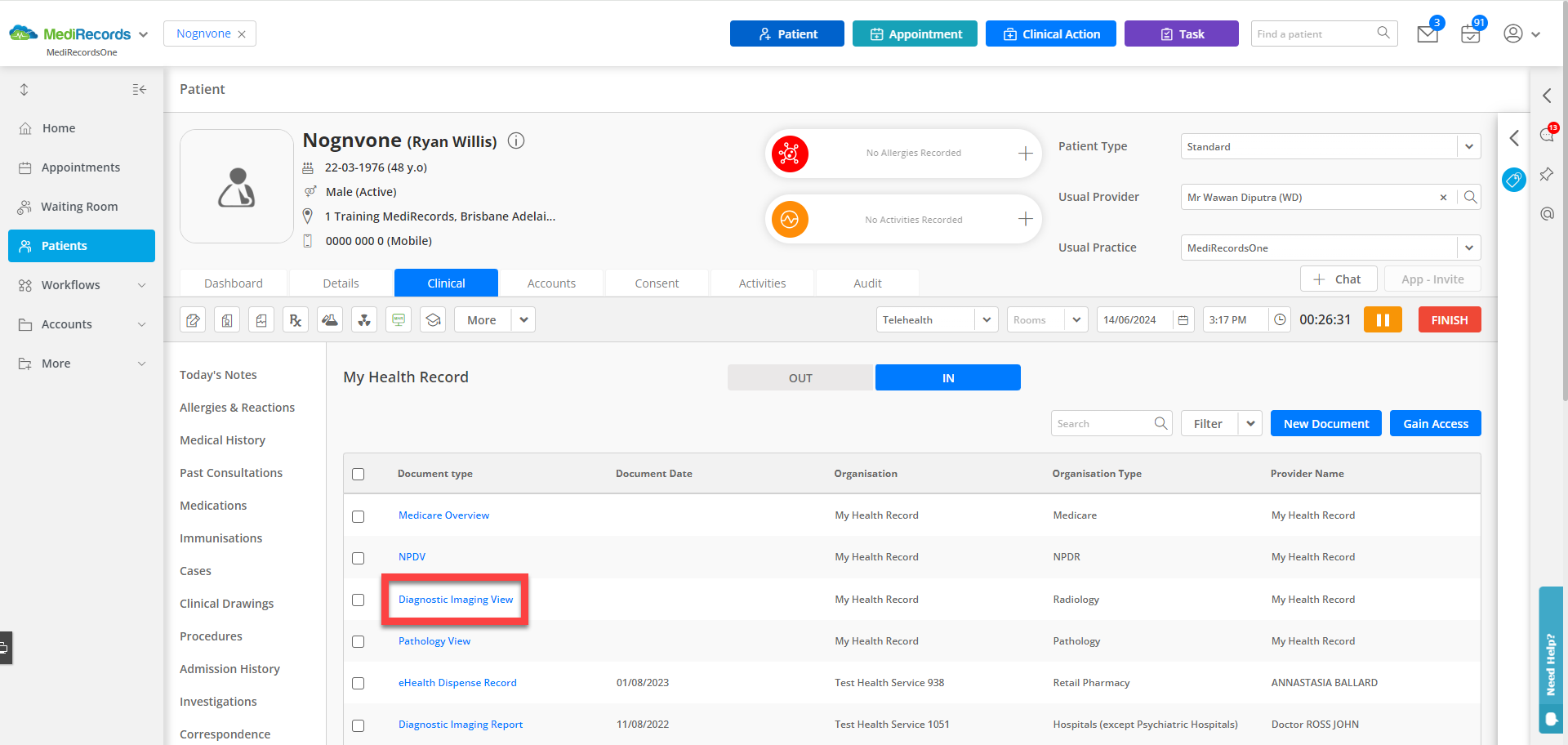
Task: Pause the consultation timer
Action: [x=1383, y=320]
